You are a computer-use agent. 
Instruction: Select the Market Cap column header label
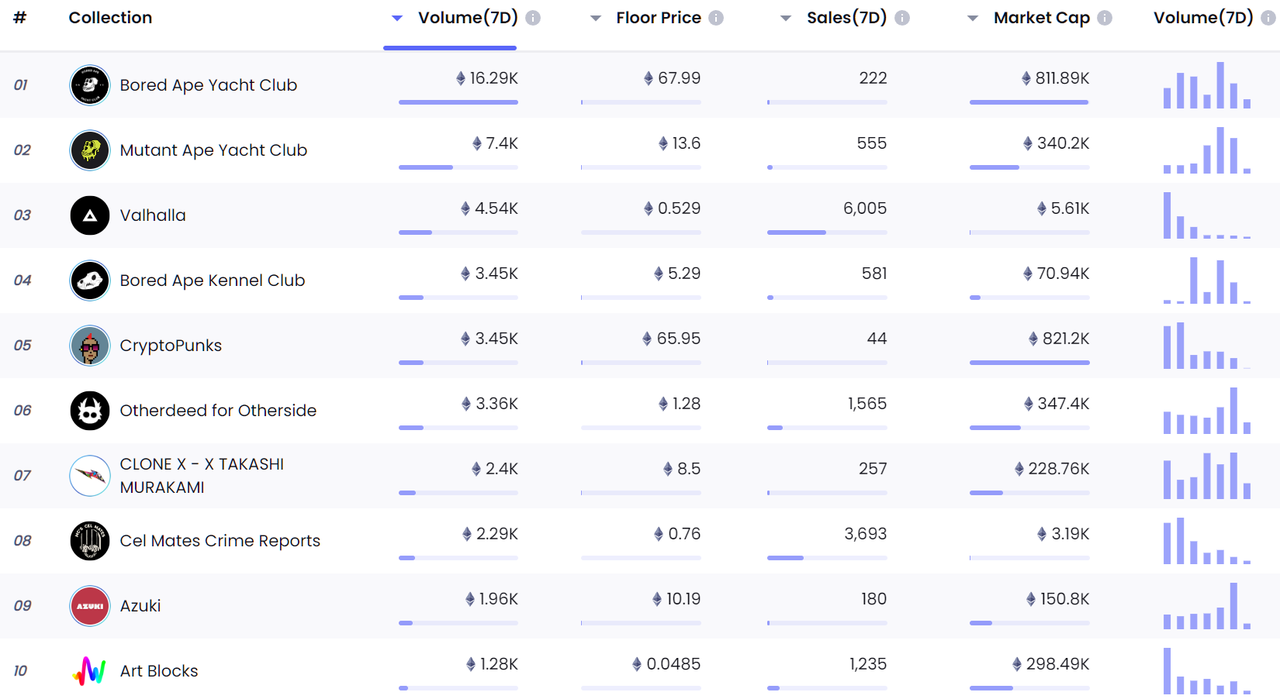pos(1042,18)
